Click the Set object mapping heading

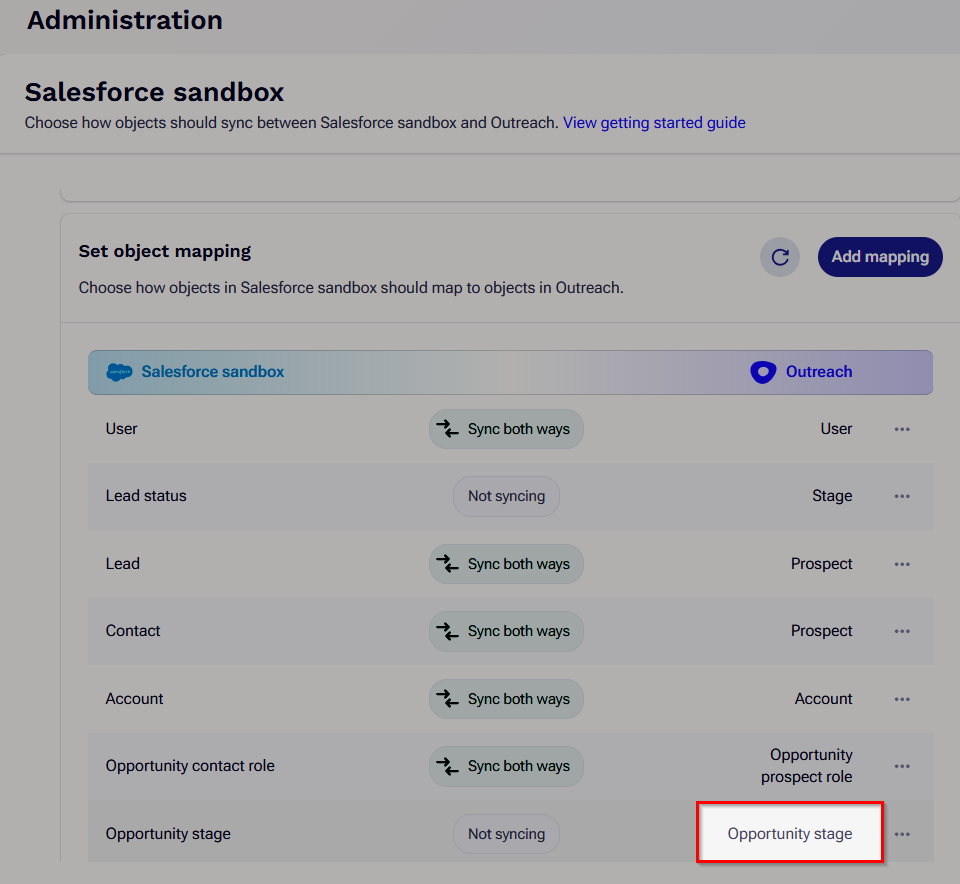(x=165, y=252)
